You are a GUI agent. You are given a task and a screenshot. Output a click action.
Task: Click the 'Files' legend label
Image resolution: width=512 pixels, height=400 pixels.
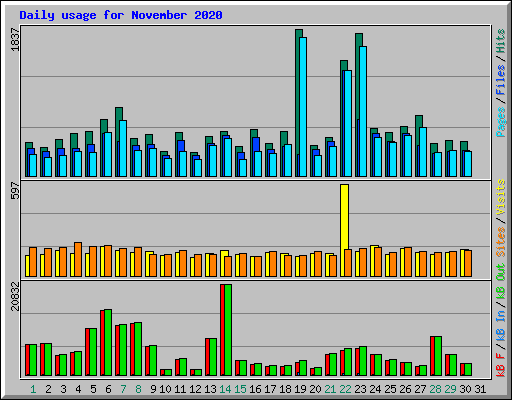click(x=500, y=80)
